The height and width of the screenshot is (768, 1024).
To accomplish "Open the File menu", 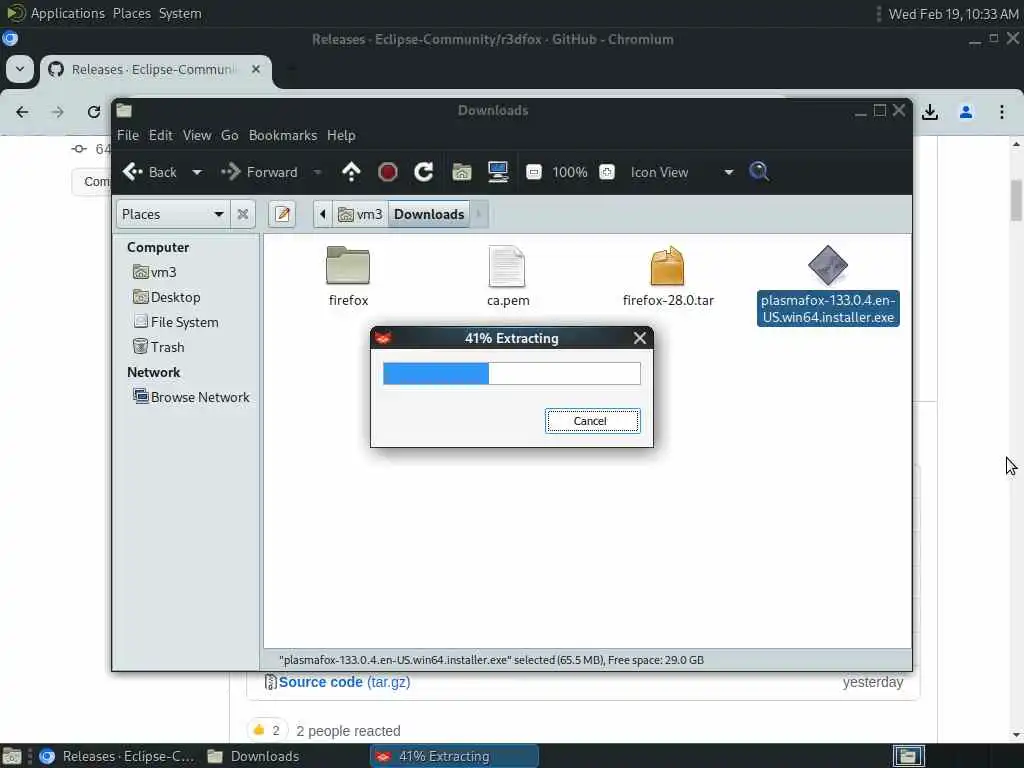I will tap(128, 135).
